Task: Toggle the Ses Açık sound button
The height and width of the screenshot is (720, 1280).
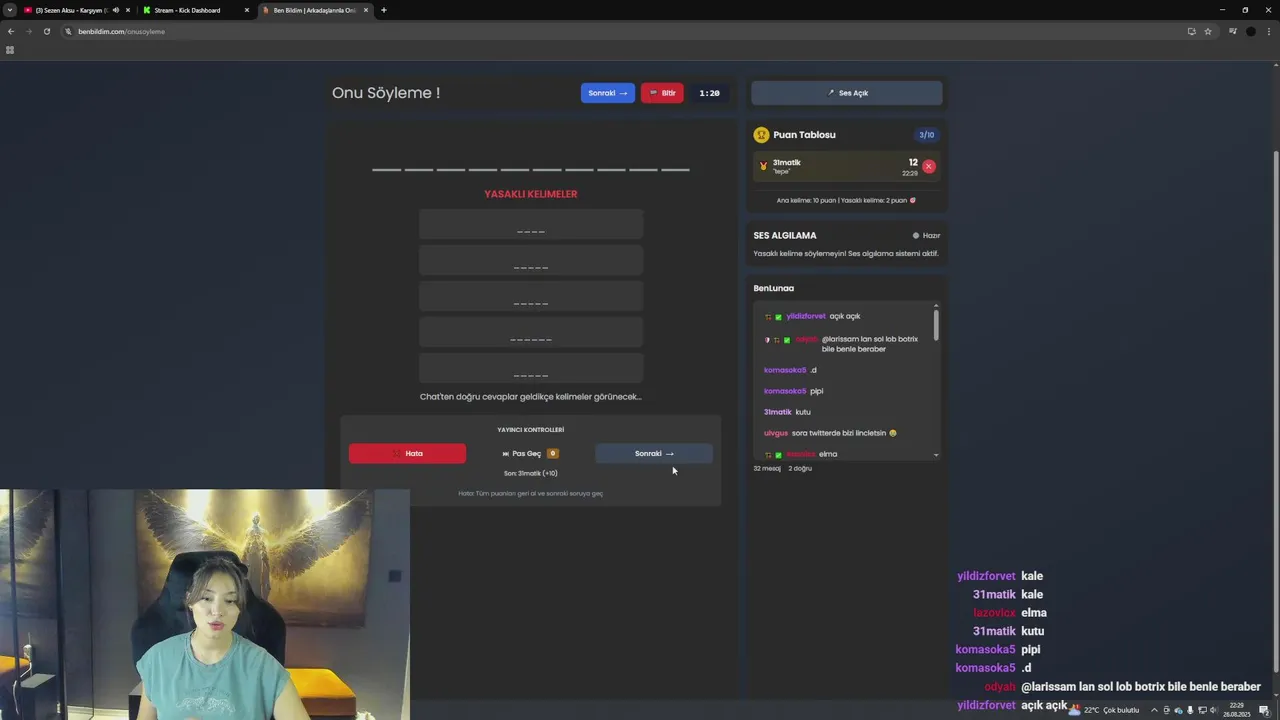Action: click(847, 93)
